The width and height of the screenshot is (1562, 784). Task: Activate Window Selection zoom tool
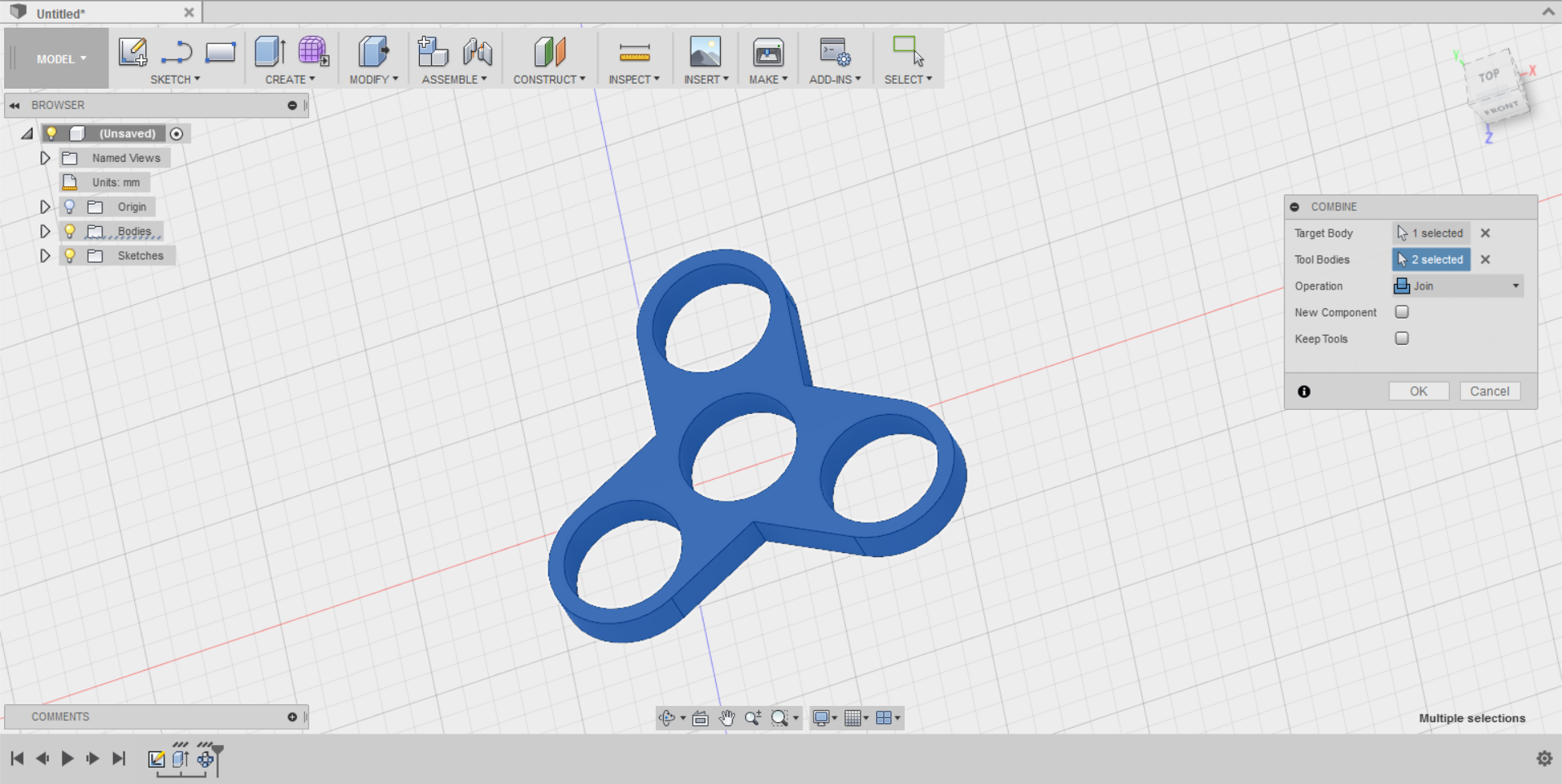coord(780,718)
